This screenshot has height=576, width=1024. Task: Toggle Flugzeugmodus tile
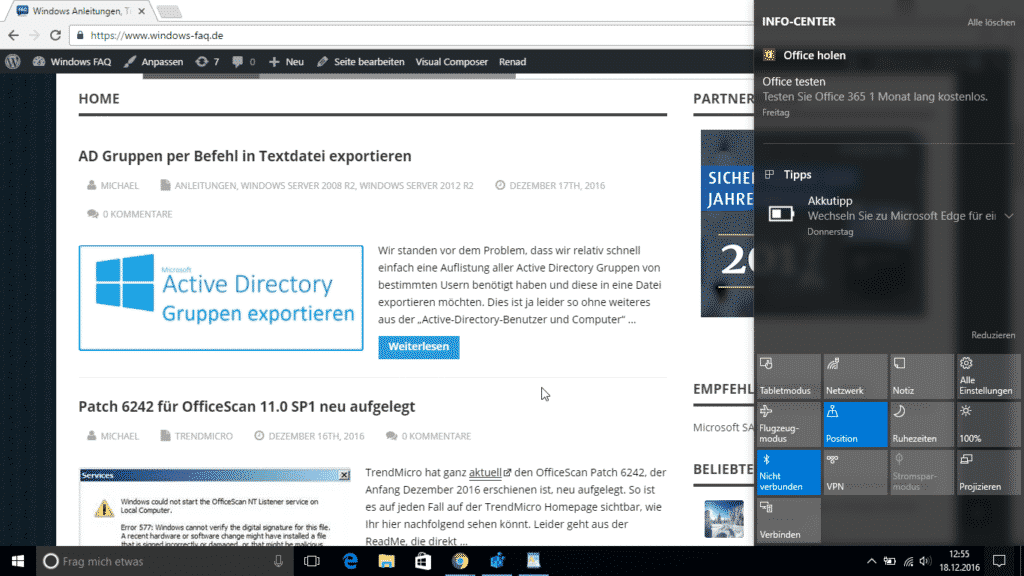click(x=788, y=424)
